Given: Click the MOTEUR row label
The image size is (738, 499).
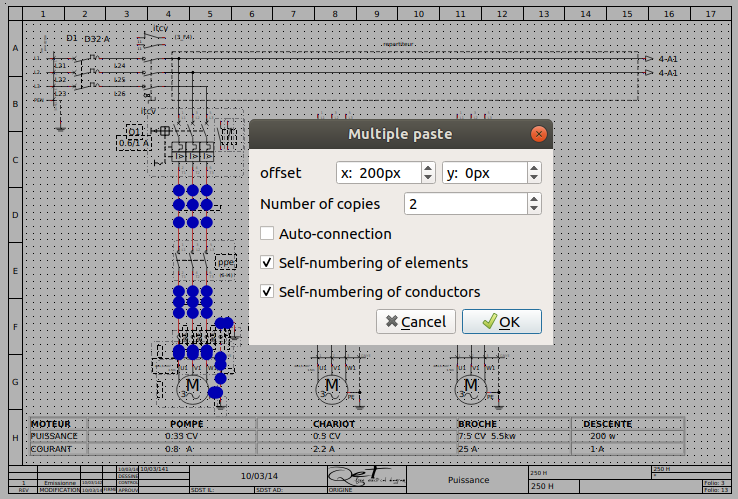Looking at the screenshot, I should (51, 424).
